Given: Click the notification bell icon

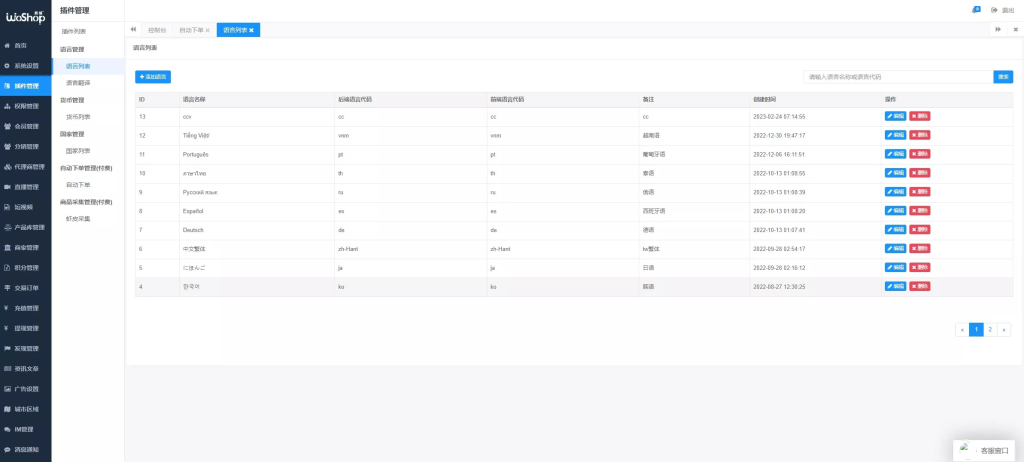Looking at the screenshot, I should click(976, 10).
